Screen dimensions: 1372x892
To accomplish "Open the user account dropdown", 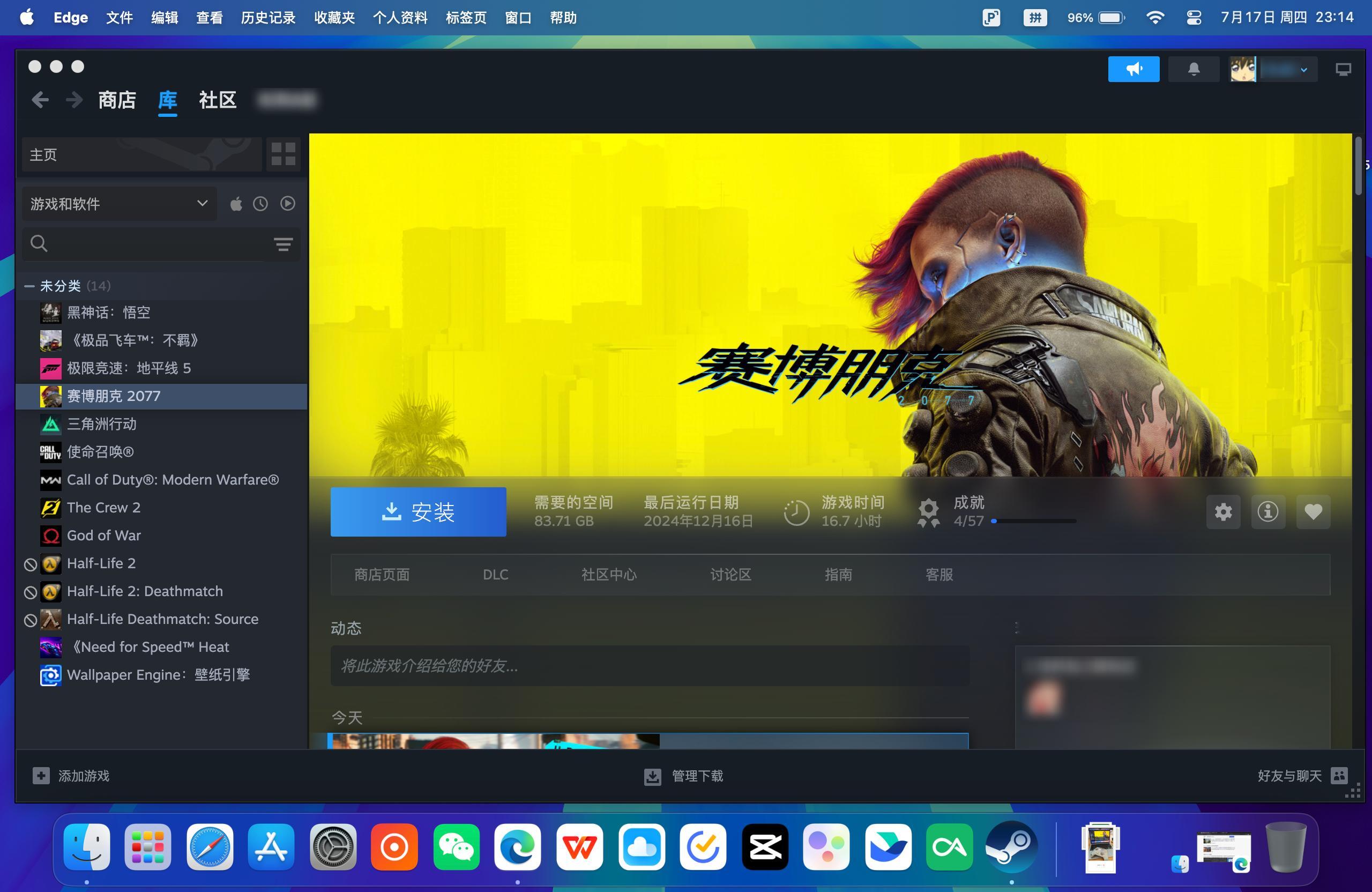I will pos(1273,69).
